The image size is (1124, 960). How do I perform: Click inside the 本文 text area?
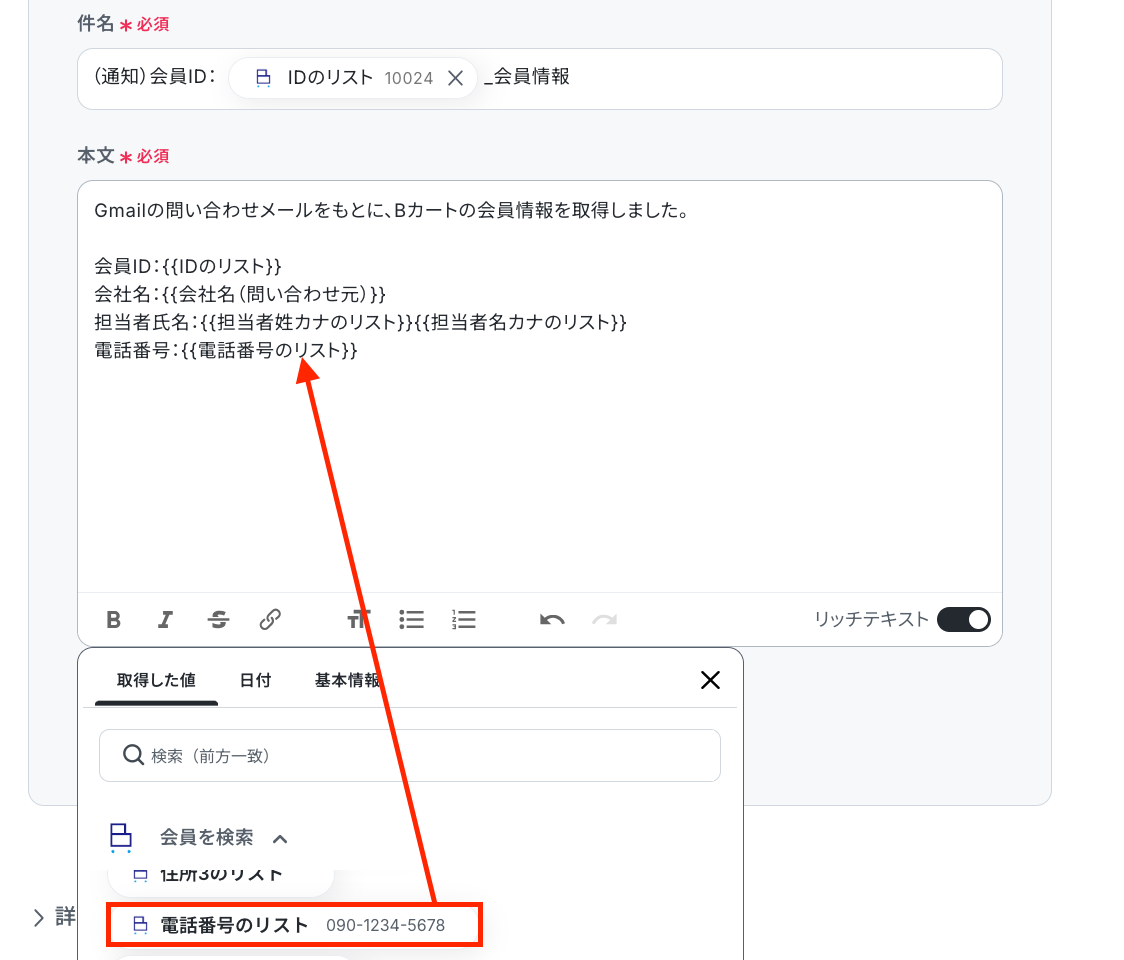point(540,470)
